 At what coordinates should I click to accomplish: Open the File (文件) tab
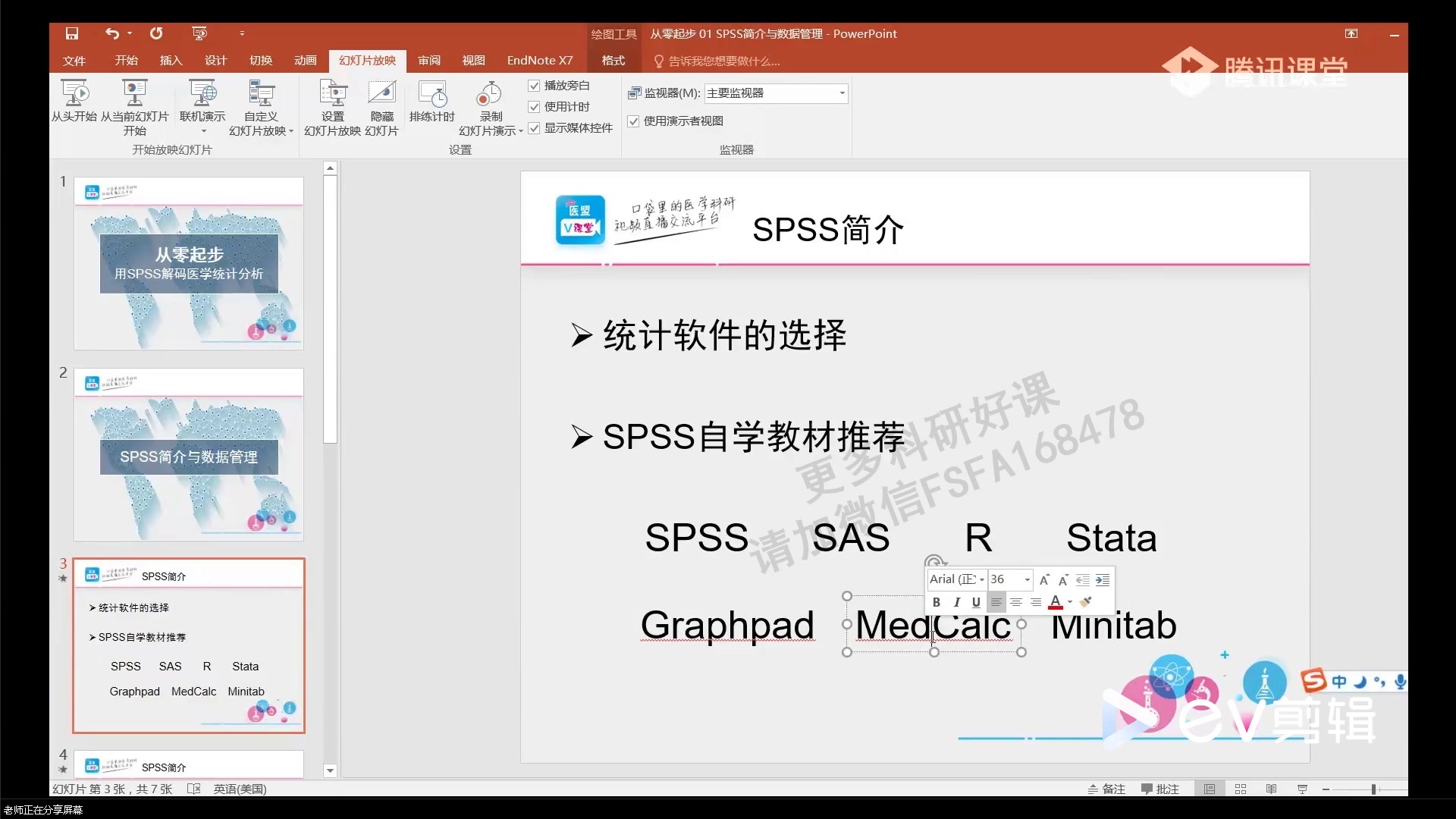coord(74,61)
